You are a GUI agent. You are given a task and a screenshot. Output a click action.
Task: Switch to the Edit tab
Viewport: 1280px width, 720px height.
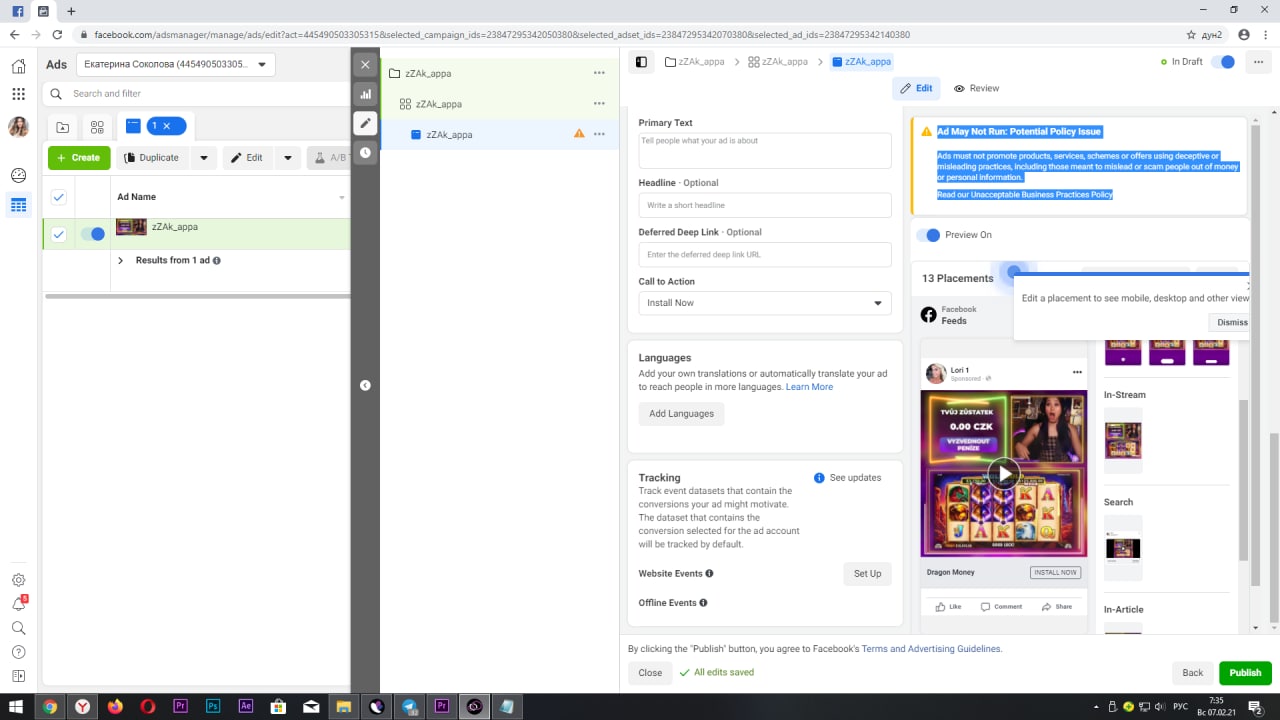[916, 88]
